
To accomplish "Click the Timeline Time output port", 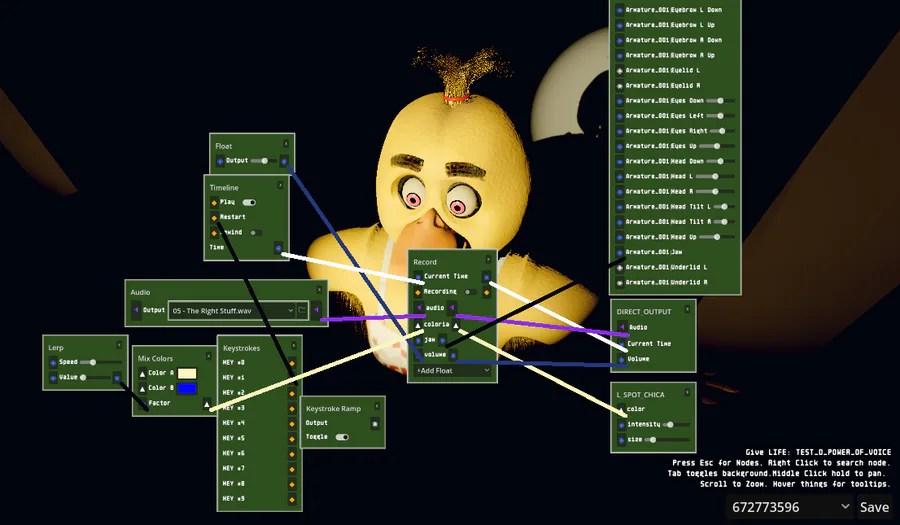I will point(278,248).
